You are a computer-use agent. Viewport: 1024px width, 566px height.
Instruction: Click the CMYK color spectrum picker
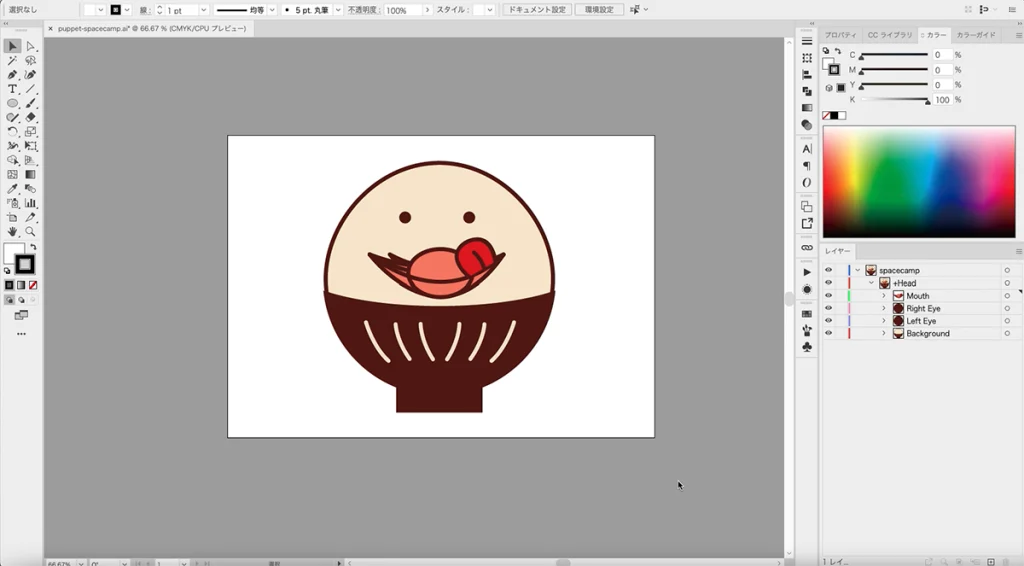tap(918, 181)
